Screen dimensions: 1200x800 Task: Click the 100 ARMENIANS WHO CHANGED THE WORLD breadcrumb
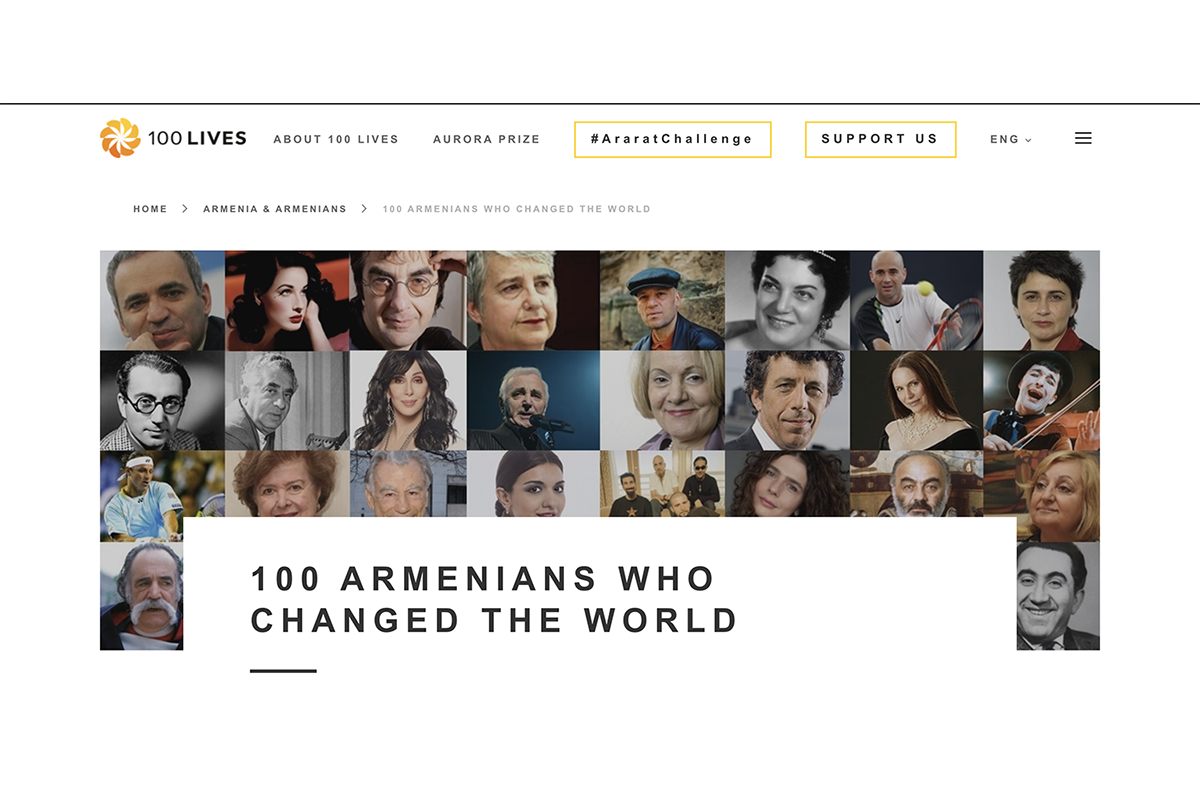(516, 209)
